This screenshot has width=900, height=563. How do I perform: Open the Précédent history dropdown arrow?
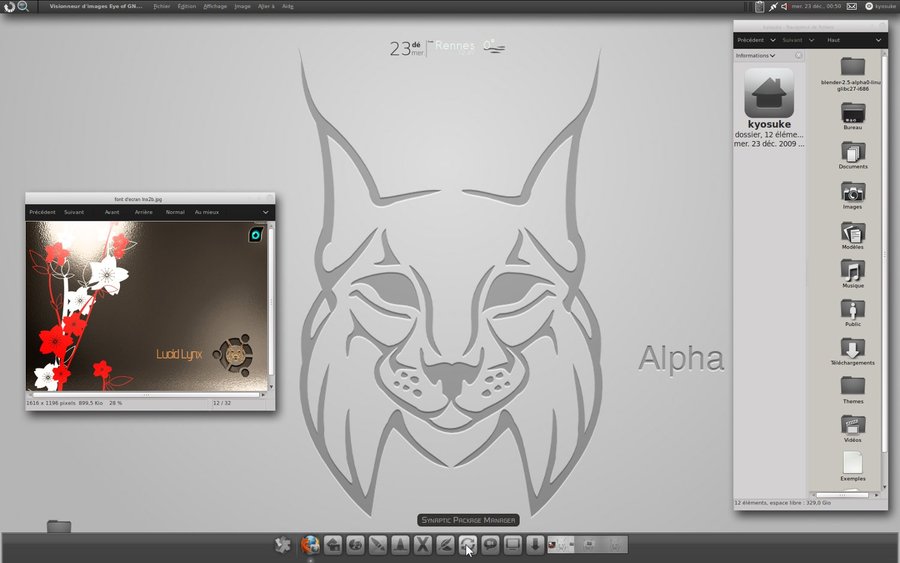773,40
